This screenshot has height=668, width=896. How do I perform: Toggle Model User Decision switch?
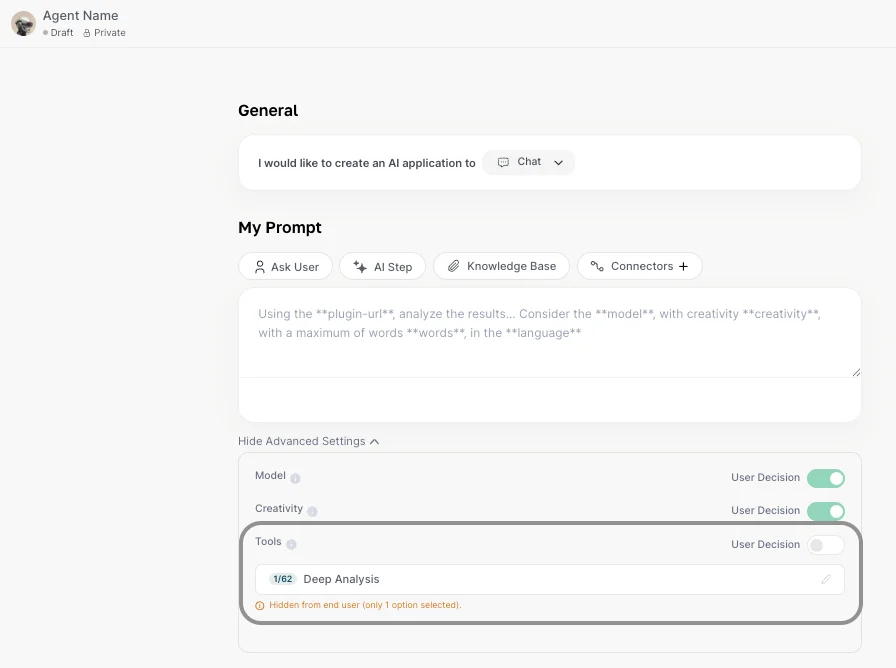826,478
